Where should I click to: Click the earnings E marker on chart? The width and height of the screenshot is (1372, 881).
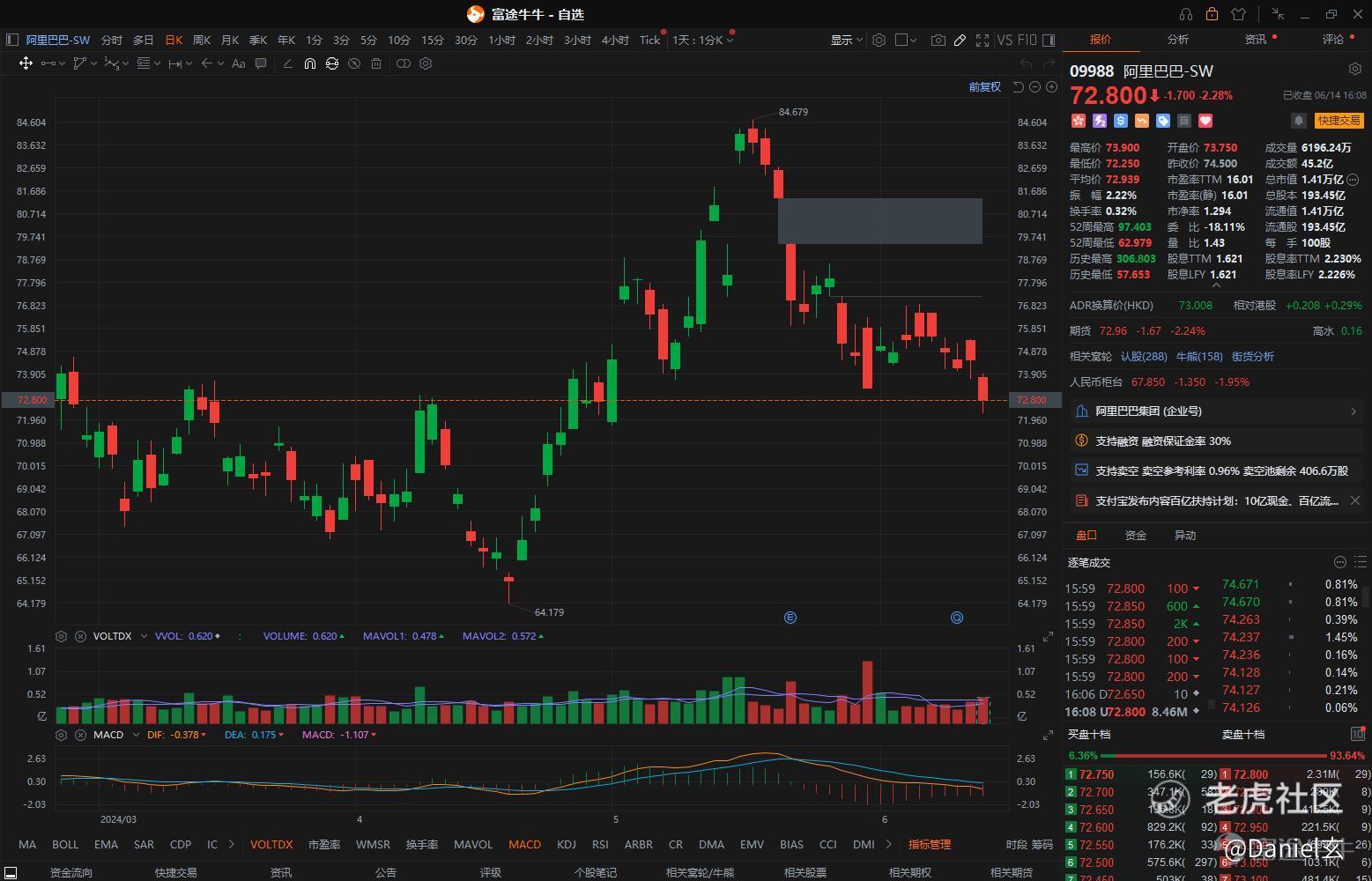pyautogui.click(x=790, y=618)
